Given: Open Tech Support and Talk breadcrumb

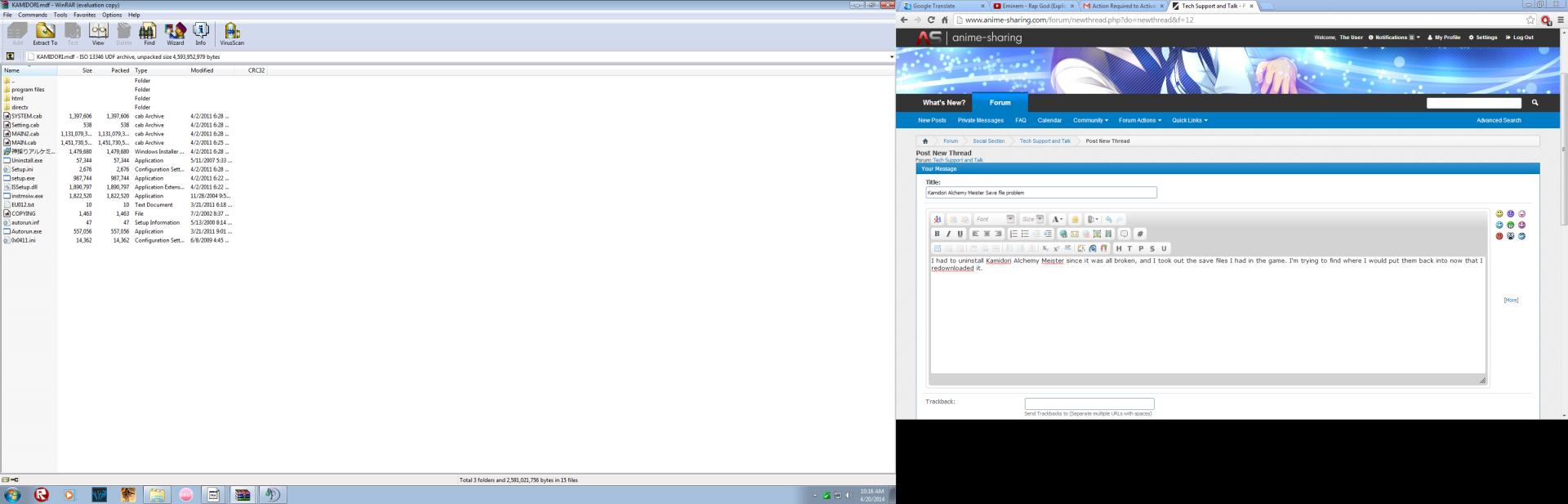Looking at the screenshot, I should 1045,140.
